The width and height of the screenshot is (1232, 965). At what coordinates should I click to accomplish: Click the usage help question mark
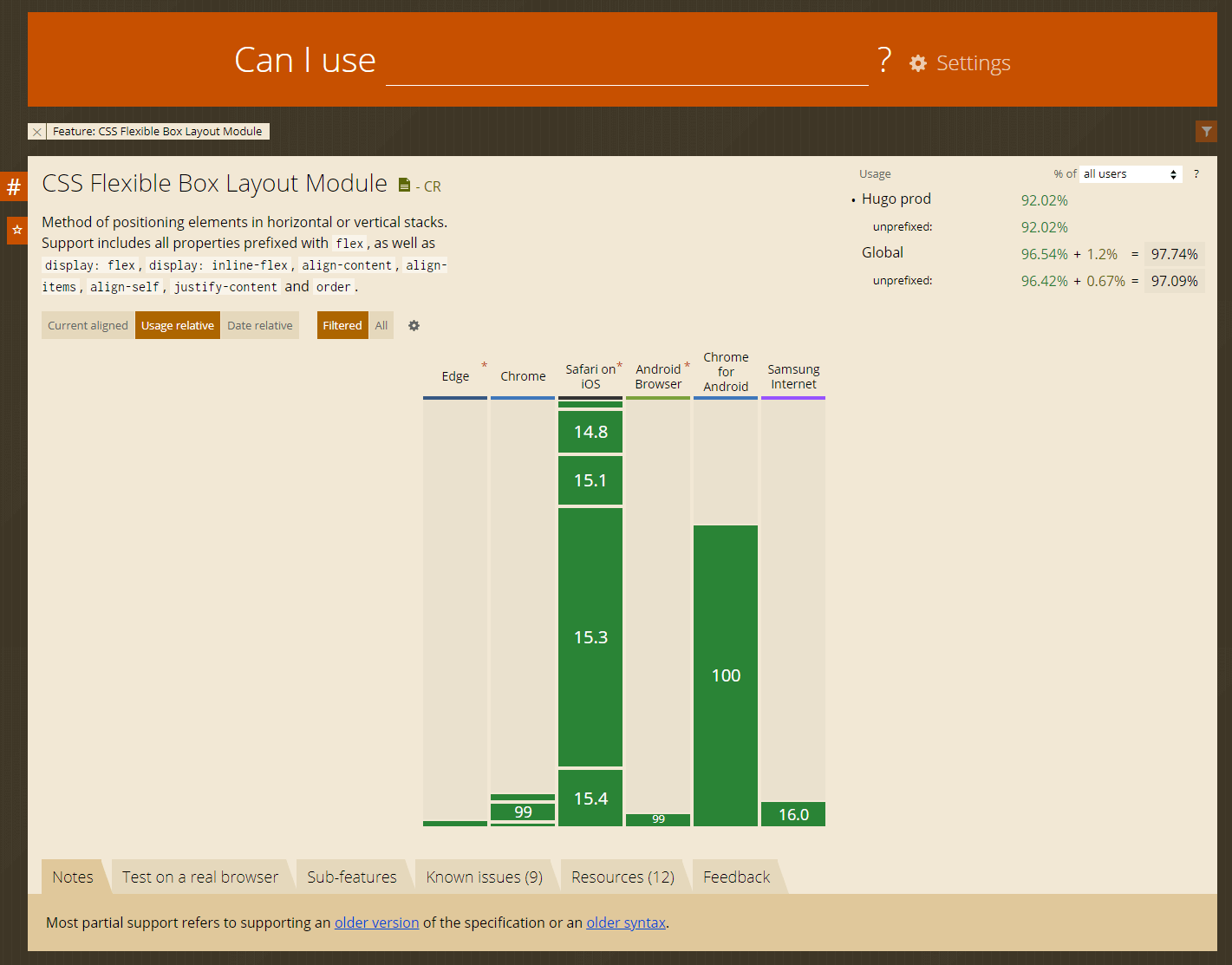[x=1196, y=174]
